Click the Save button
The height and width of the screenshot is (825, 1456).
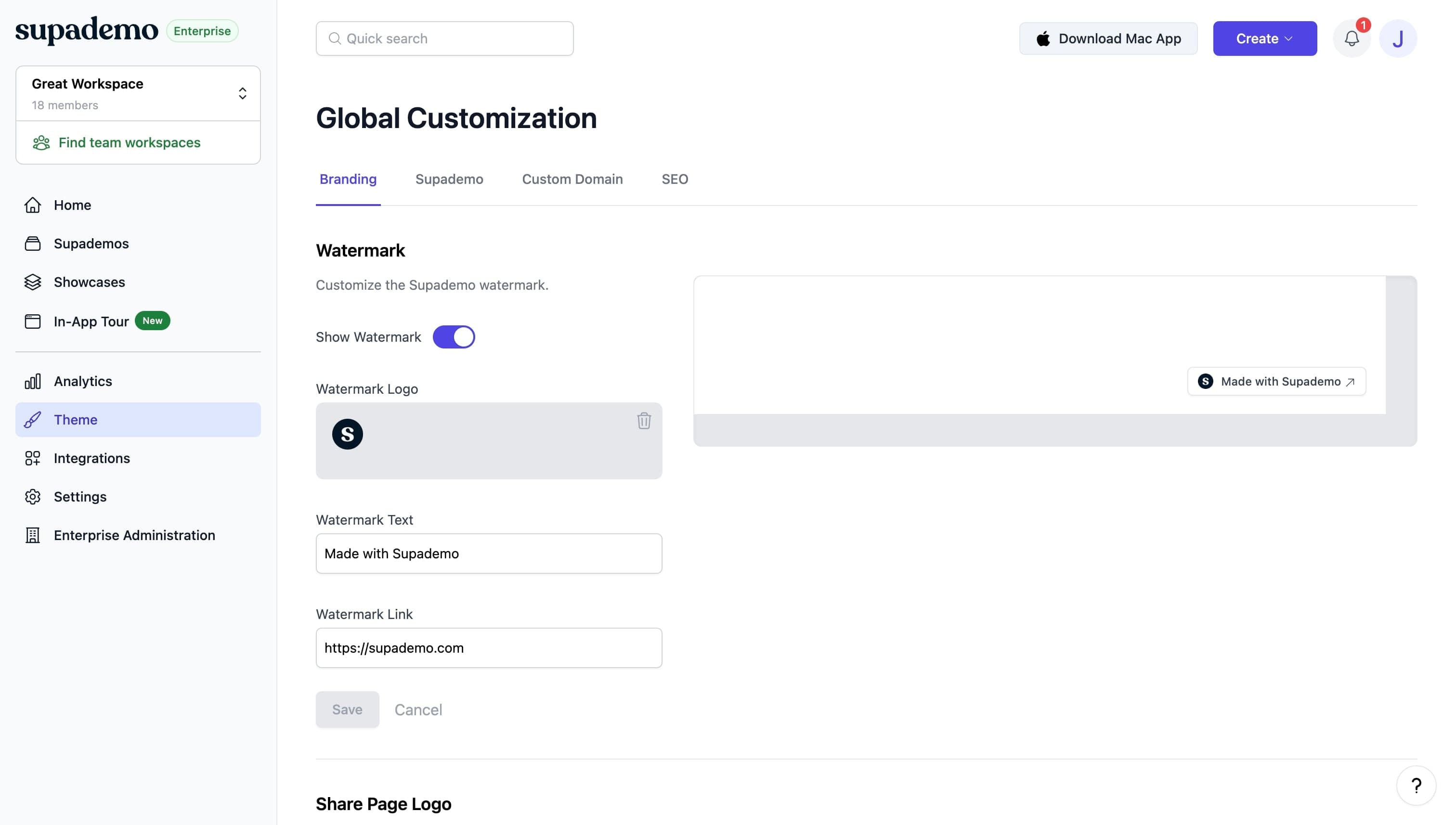[347, 709]
